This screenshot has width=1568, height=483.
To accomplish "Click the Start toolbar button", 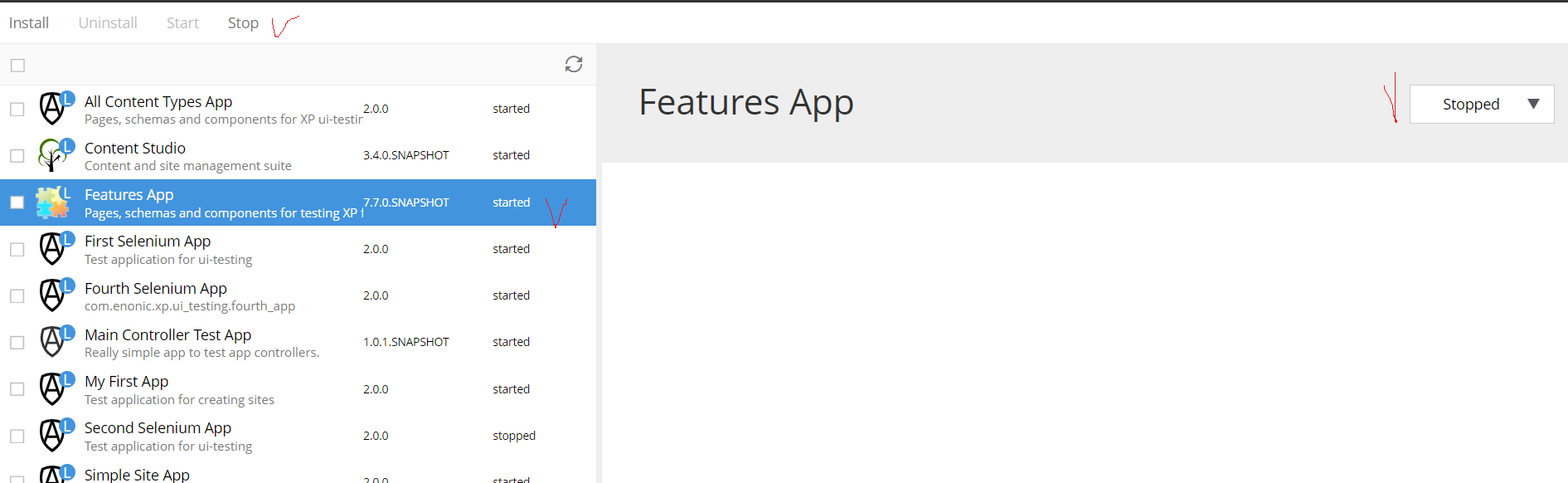I will 182,22.
